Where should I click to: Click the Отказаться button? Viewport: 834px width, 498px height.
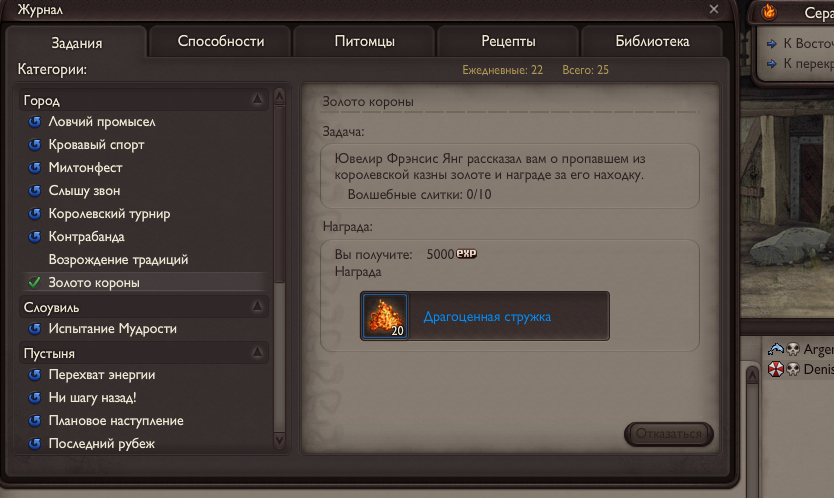pos(669,434)
